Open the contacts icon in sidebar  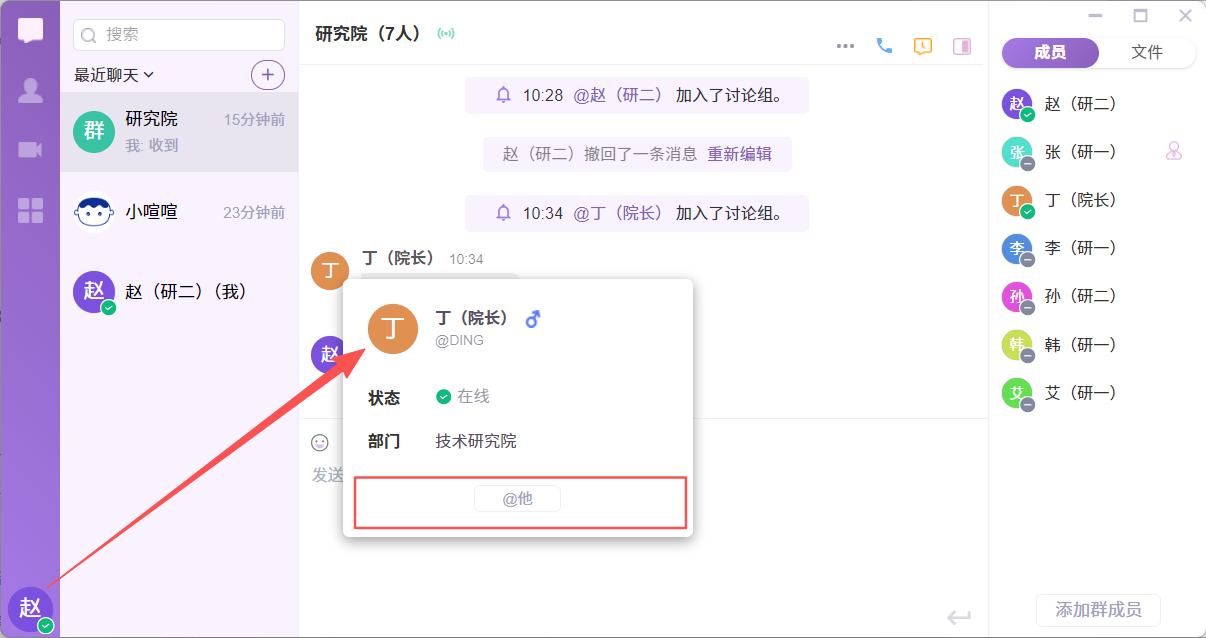tap(30, 91)
